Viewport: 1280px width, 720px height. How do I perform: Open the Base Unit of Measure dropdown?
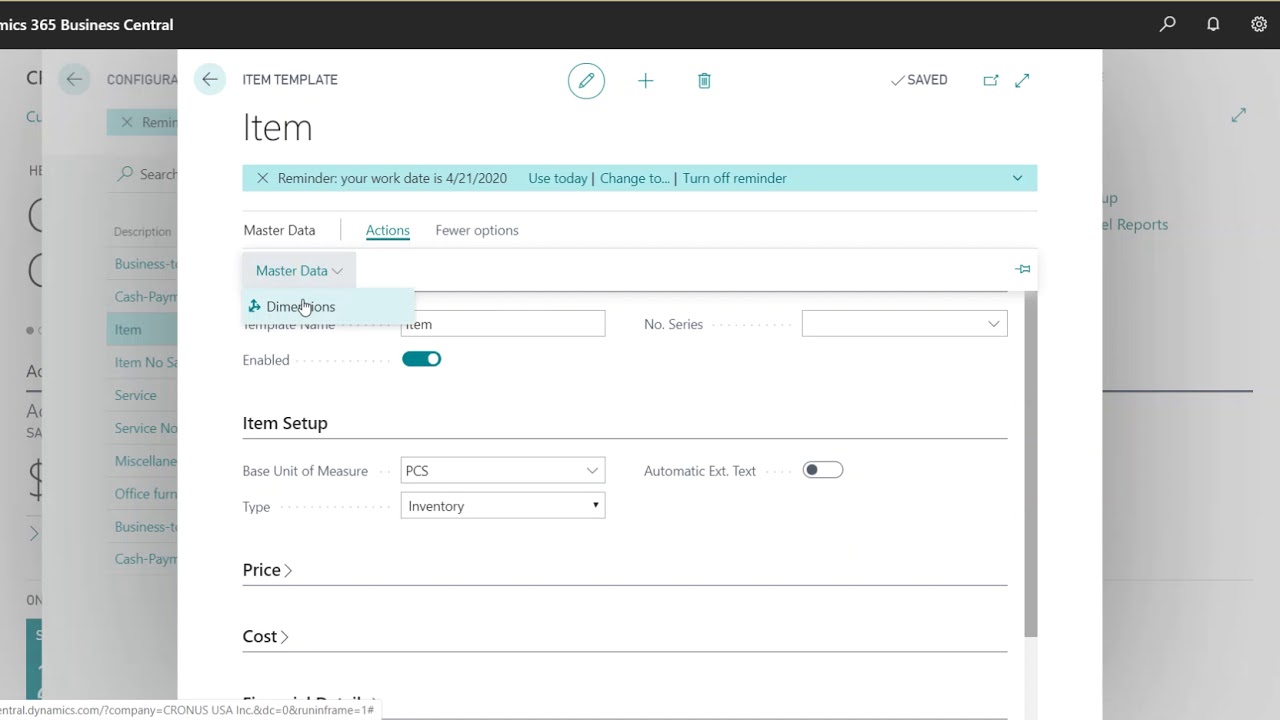coord(592,471)
